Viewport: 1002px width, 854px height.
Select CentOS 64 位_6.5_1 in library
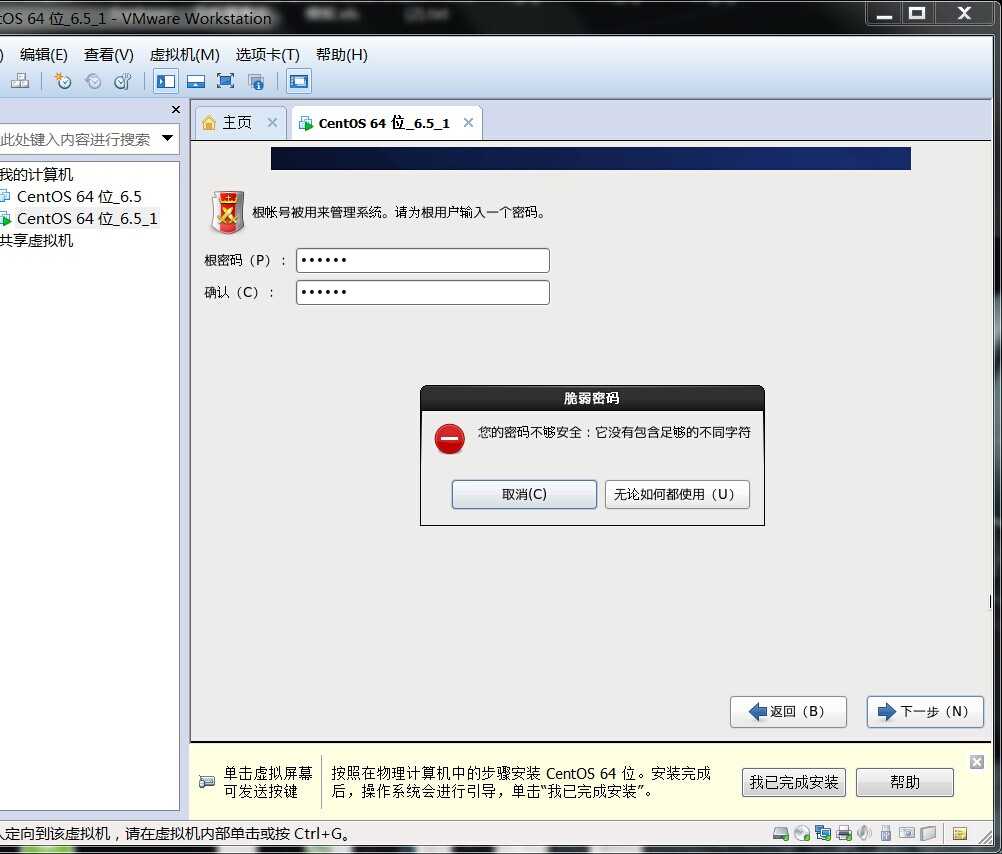point(86,219)
